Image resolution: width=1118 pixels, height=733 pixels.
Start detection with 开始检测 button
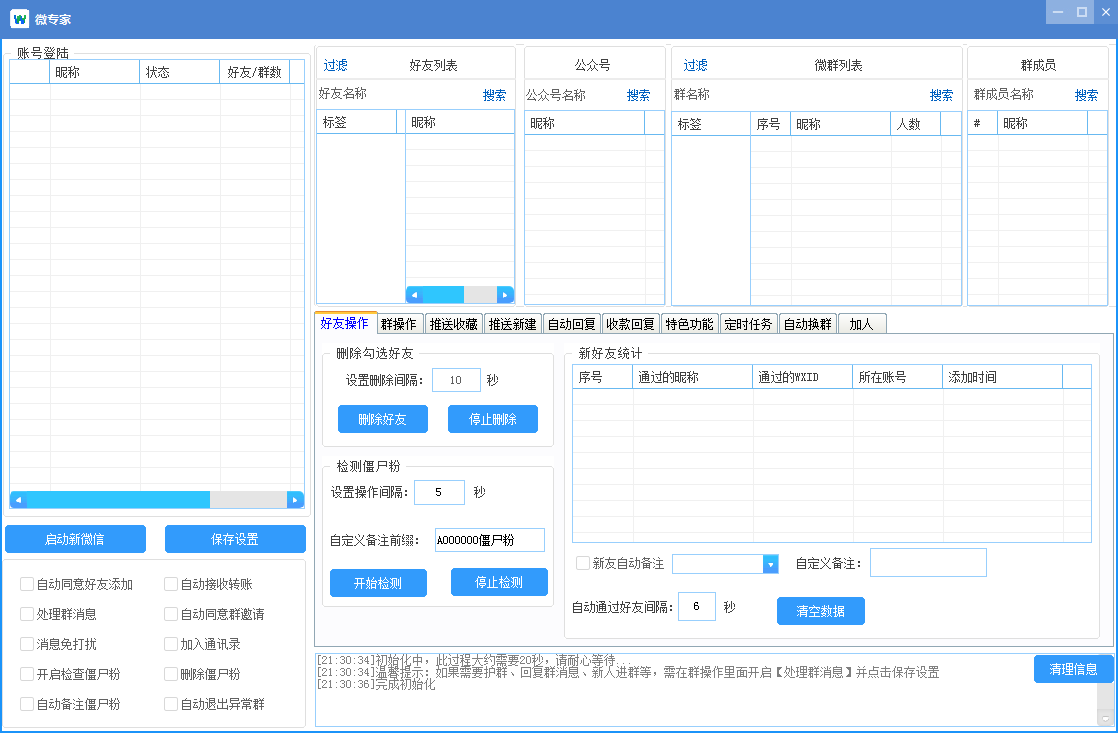point(379,583)
